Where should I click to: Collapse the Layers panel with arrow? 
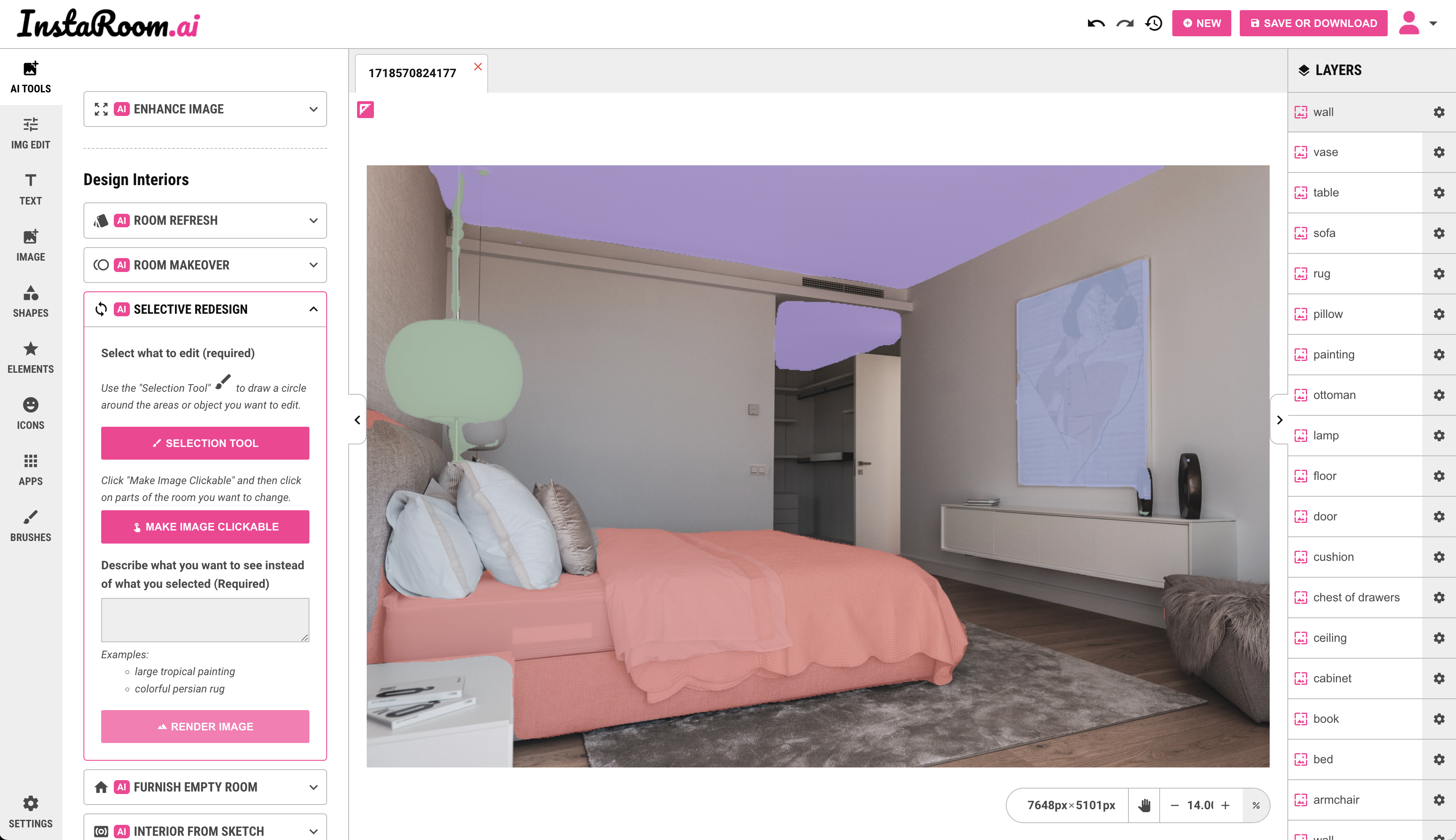click(x=1279, y=420)
